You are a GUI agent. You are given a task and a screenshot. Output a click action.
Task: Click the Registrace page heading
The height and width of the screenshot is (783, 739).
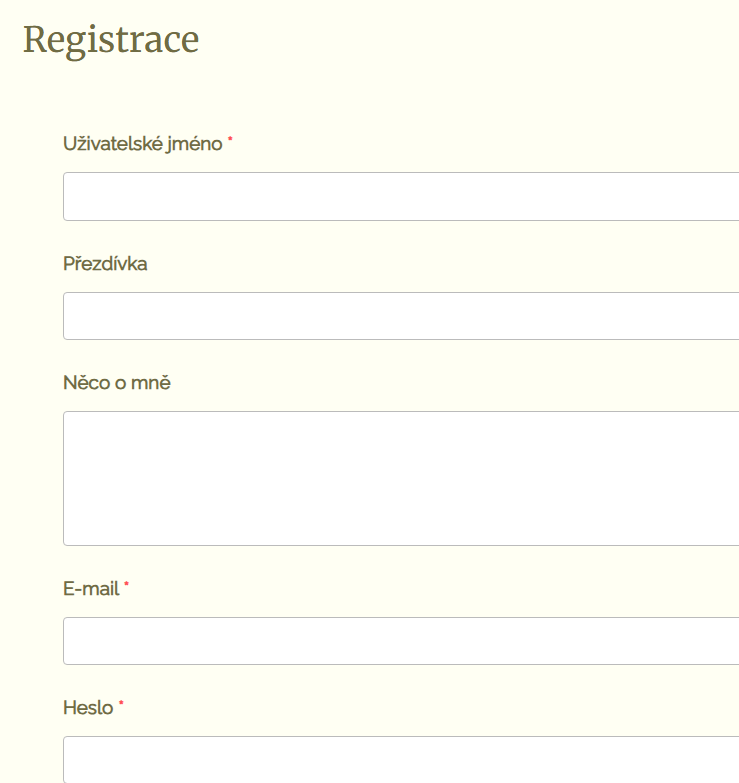111,40
